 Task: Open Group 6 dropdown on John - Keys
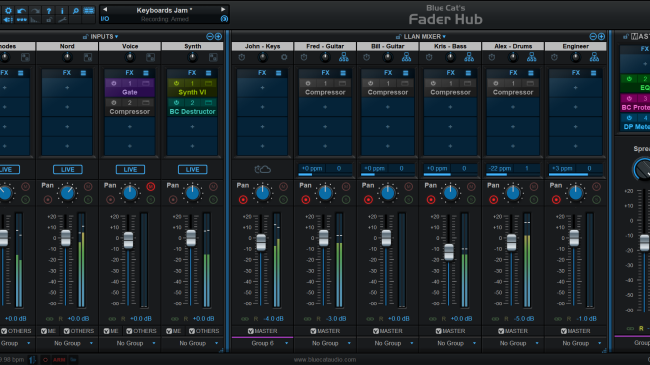262,343
